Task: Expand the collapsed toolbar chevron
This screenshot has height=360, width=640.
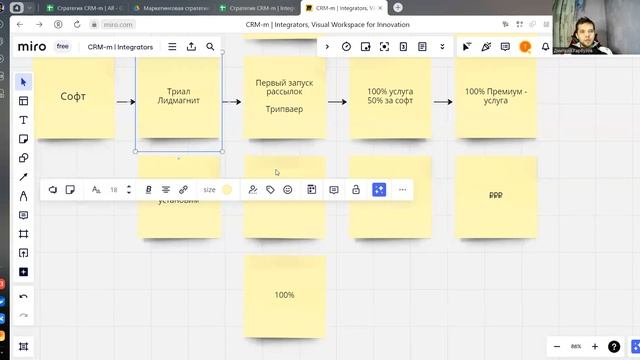Action: 327,47
